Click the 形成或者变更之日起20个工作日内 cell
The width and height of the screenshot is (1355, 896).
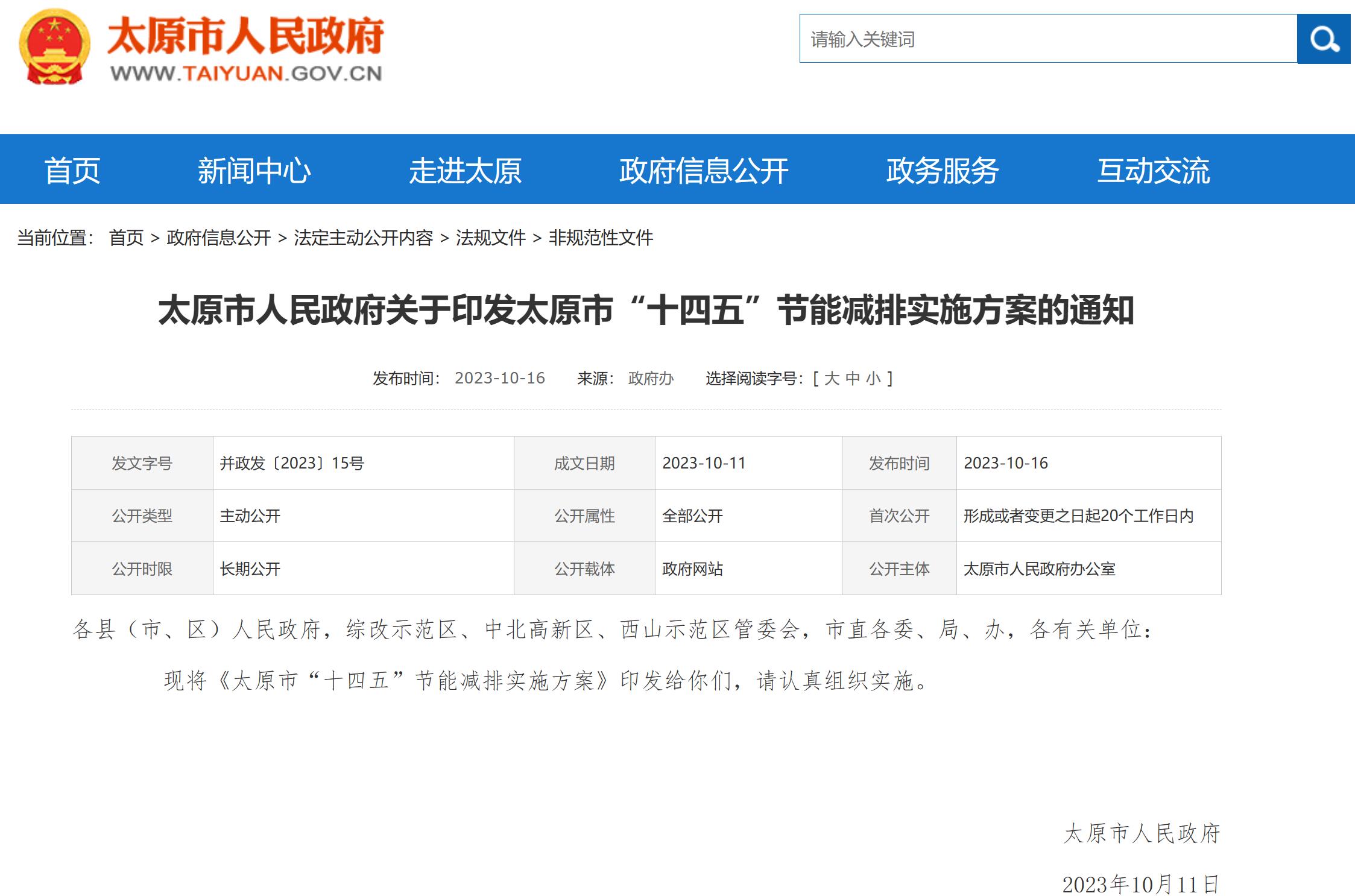[x=1088, y=516]
